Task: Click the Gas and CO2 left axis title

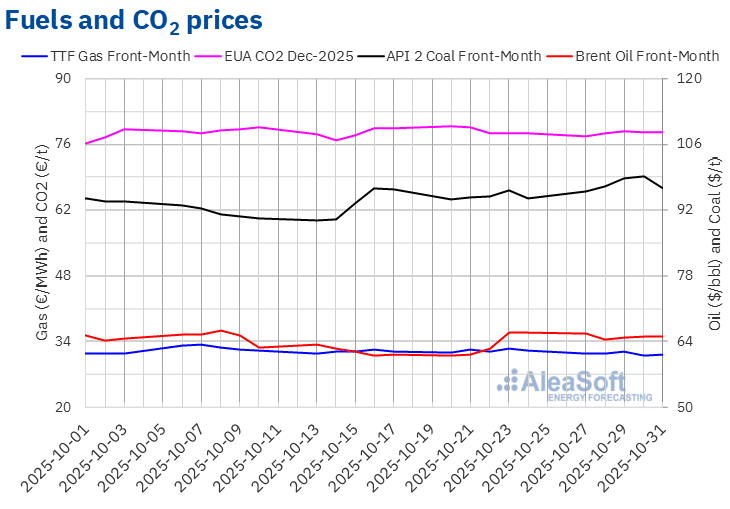Action: [43, 243]
